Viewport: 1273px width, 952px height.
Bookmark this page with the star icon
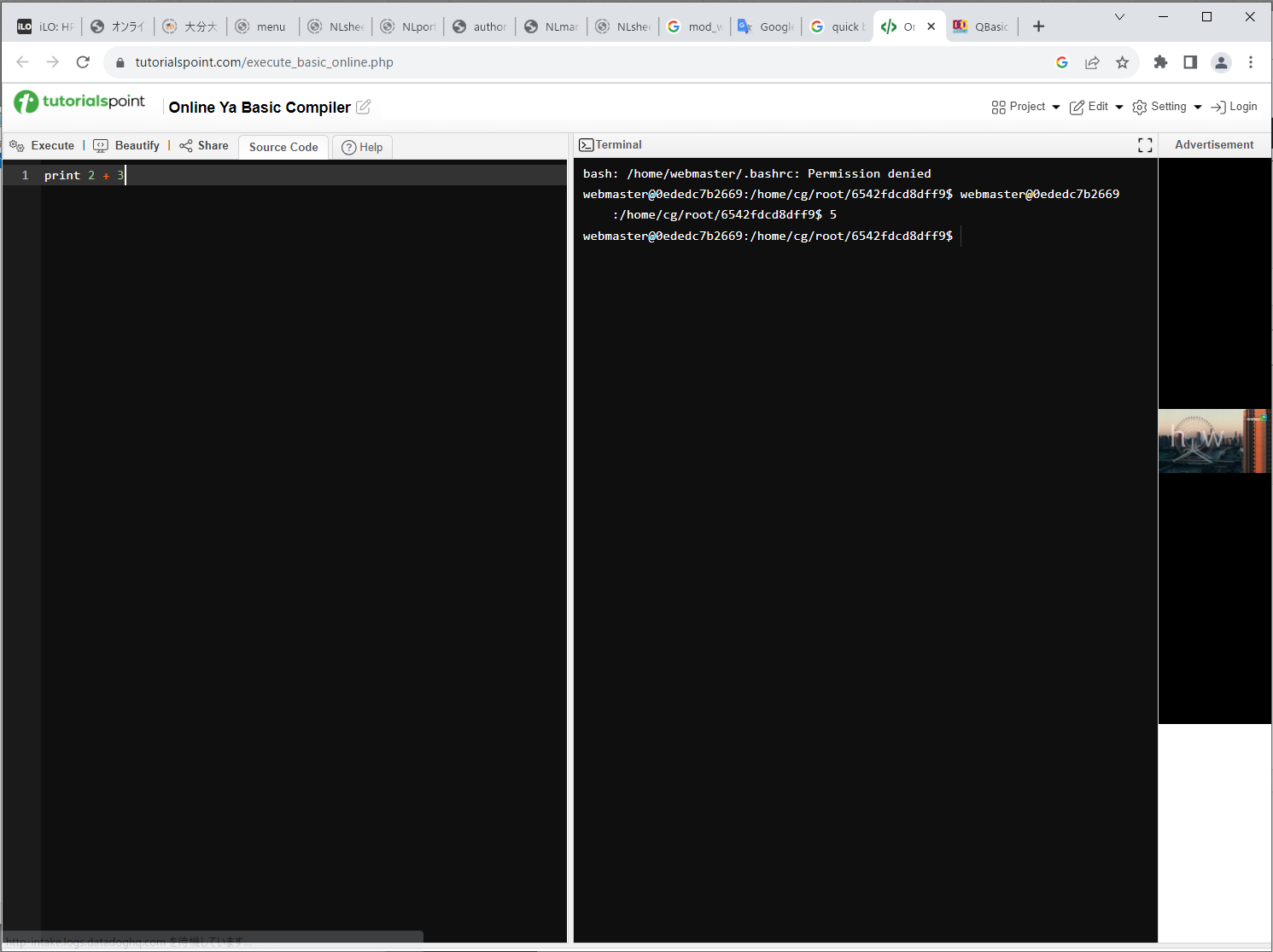(x=1122, y=62)
